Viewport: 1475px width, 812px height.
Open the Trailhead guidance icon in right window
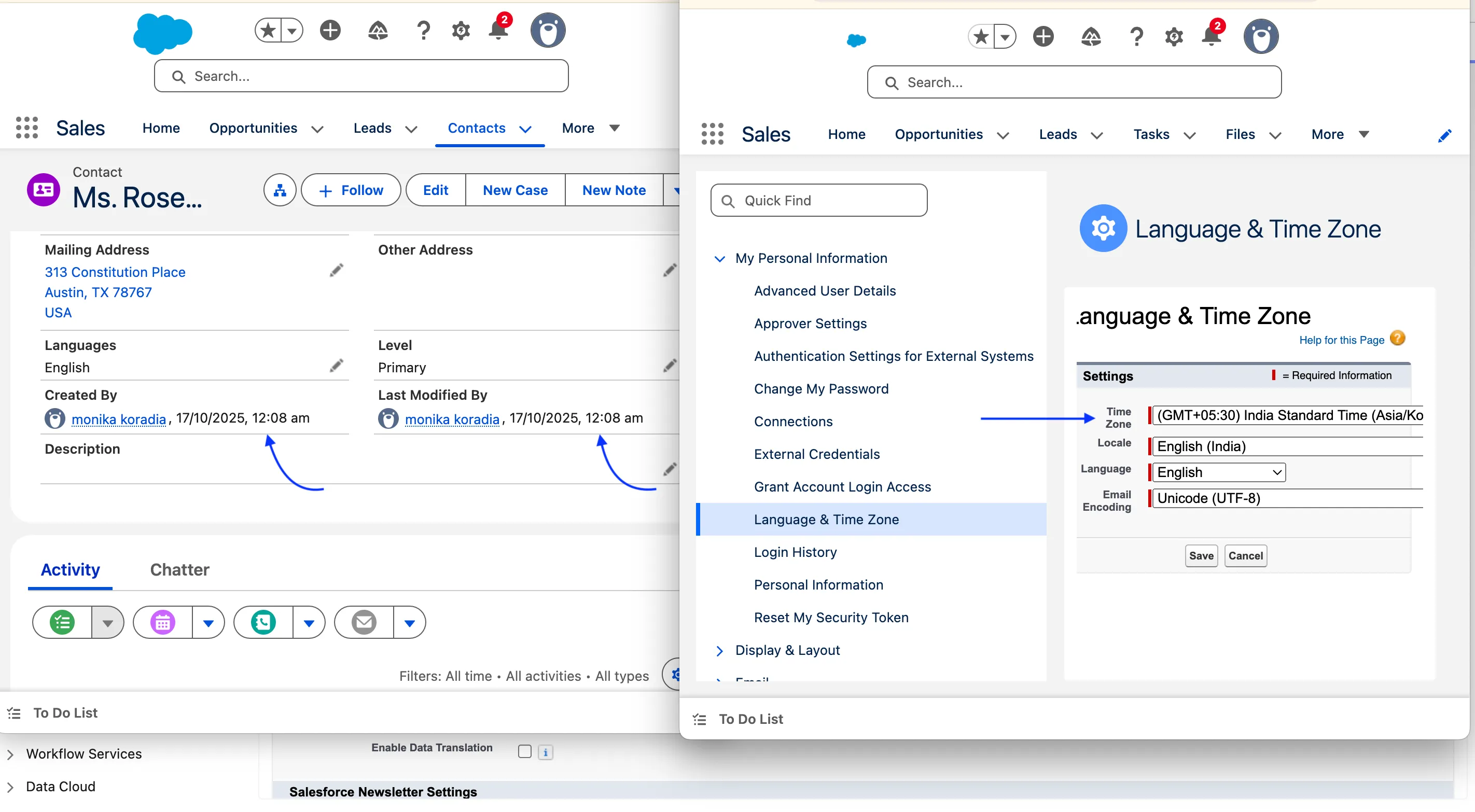click(1091, 37)
